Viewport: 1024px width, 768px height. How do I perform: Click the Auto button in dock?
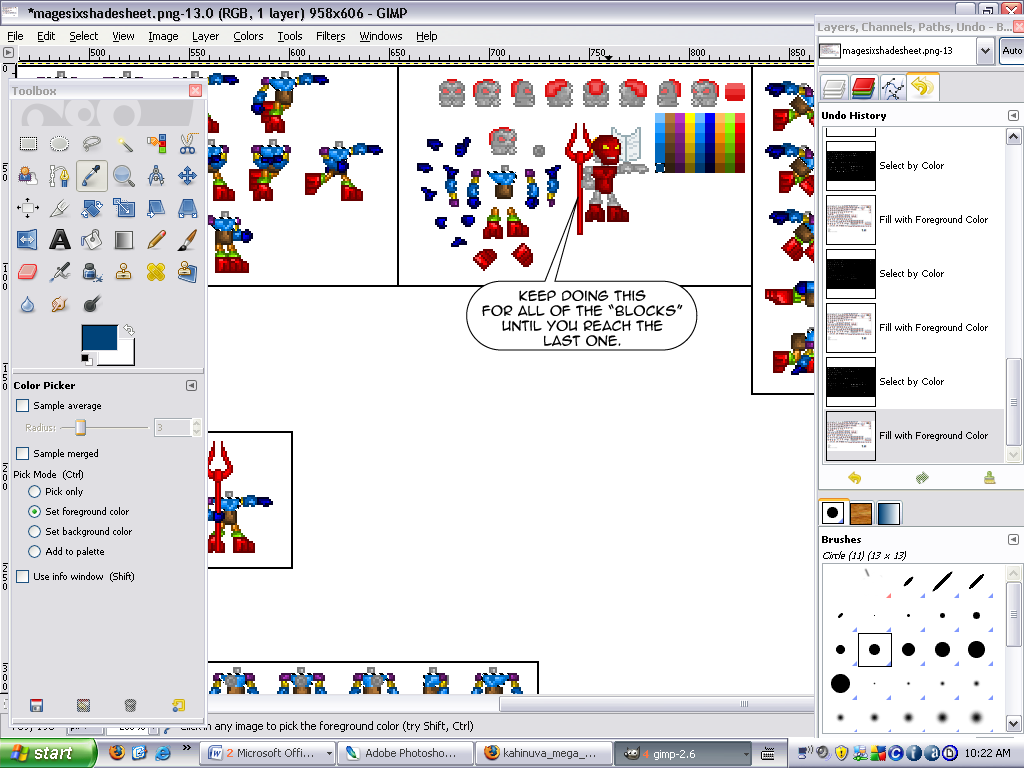[x=1012, y=51]
